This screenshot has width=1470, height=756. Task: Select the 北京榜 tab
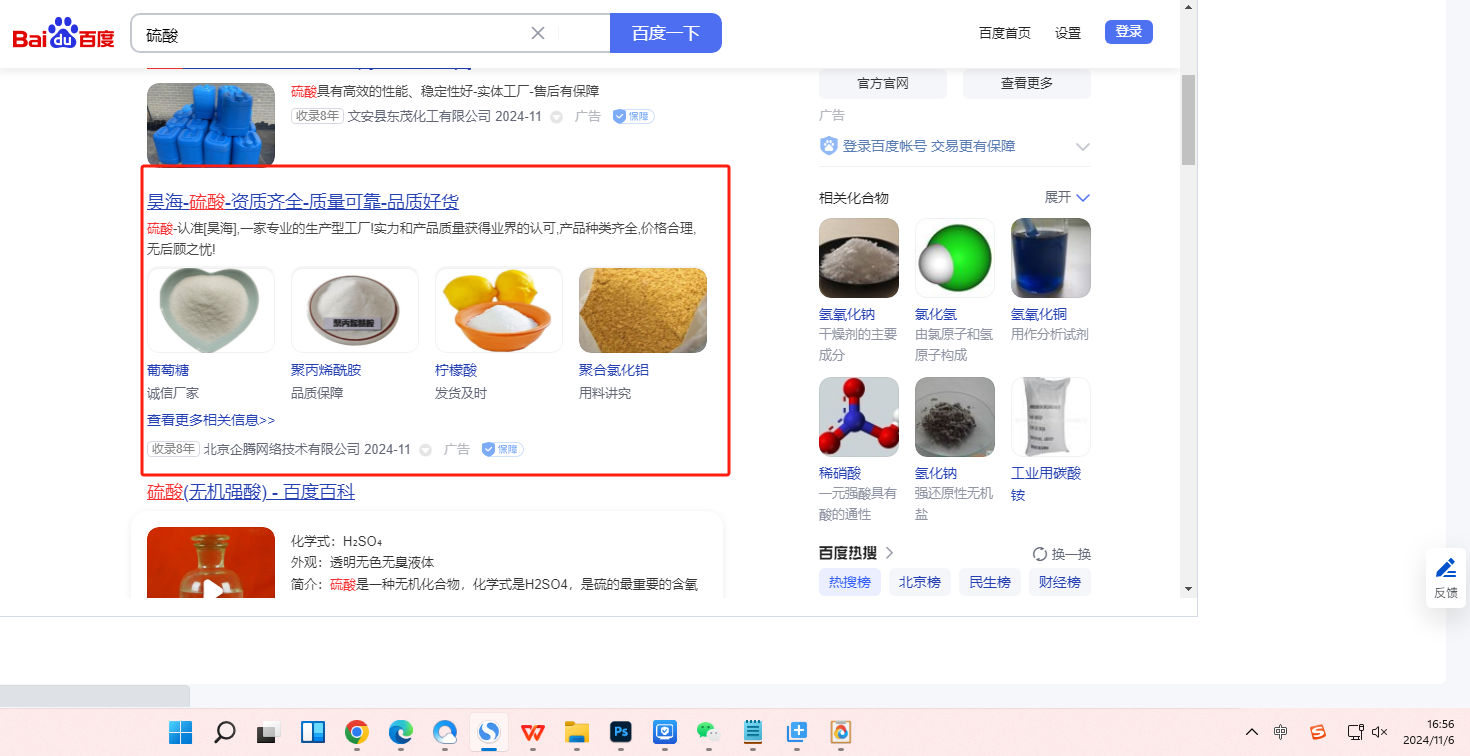pos(920,582)
